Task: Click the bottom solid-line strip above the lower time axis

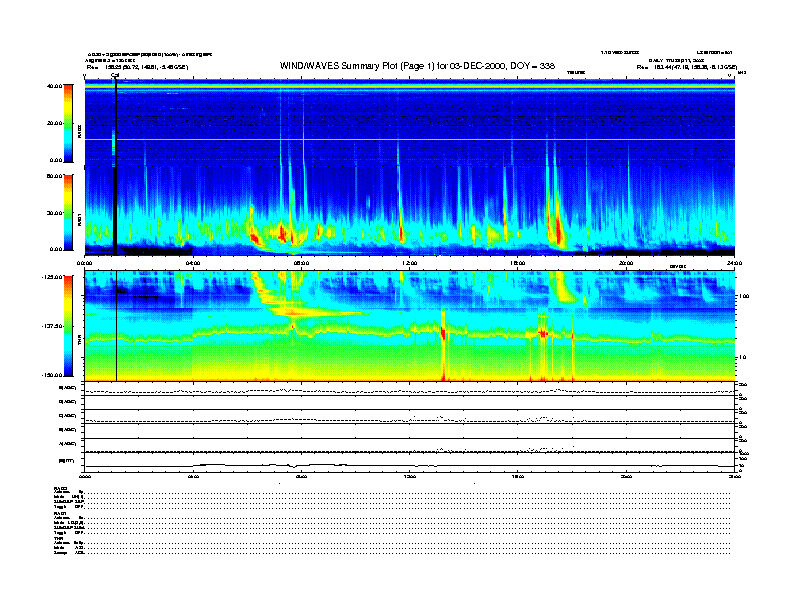Action: coord(410,462)
